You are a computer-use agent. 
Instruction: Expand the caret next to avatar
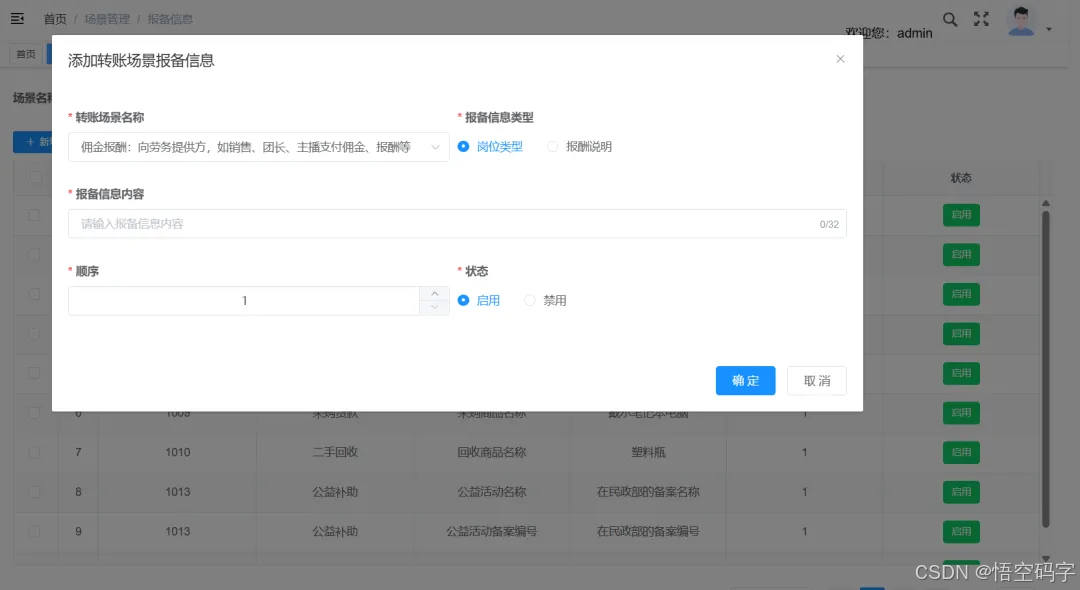[x=1049, y=29]
